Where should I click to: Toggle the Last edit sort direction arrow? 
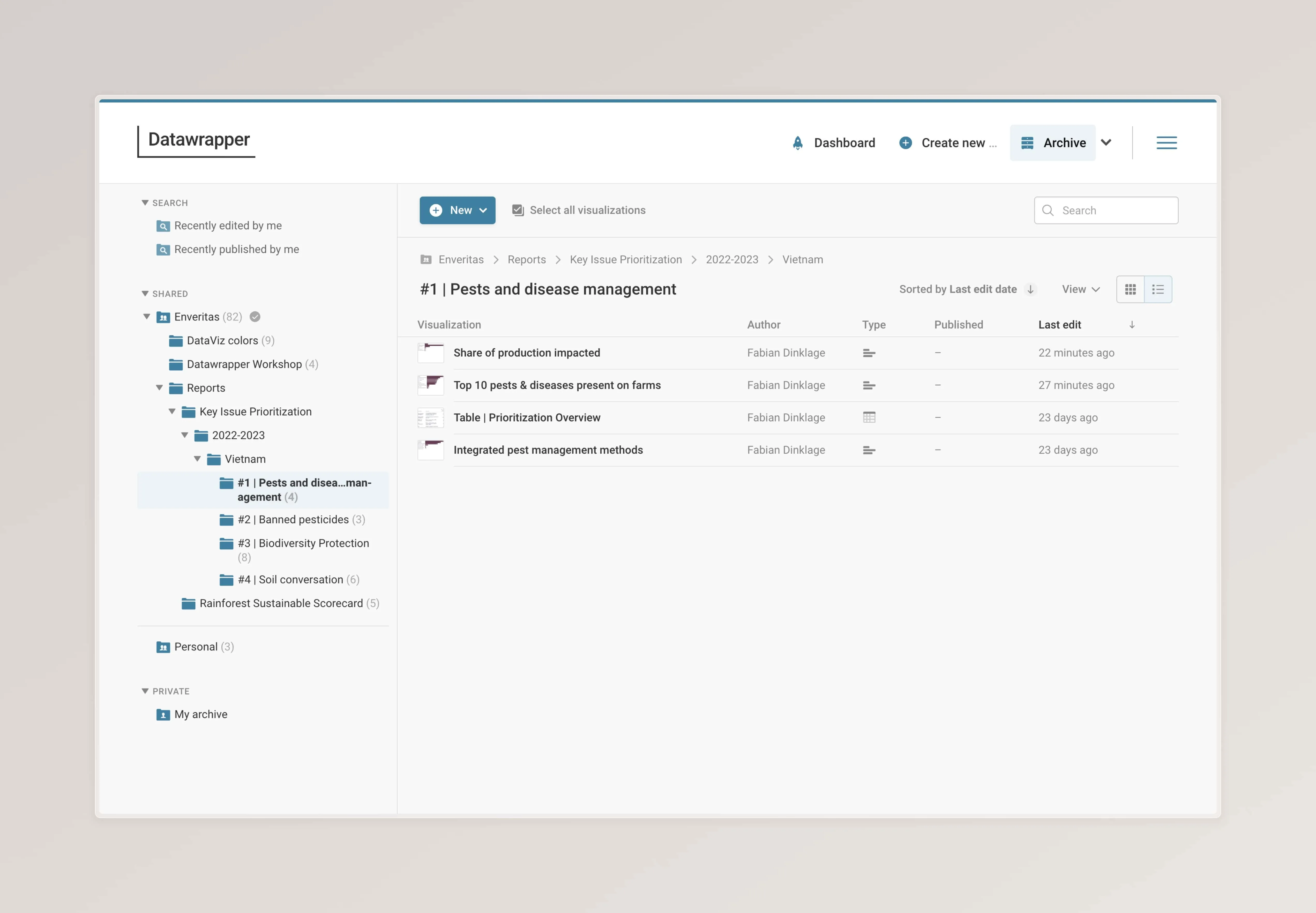pyautogui.click(x=1132, y=324)
